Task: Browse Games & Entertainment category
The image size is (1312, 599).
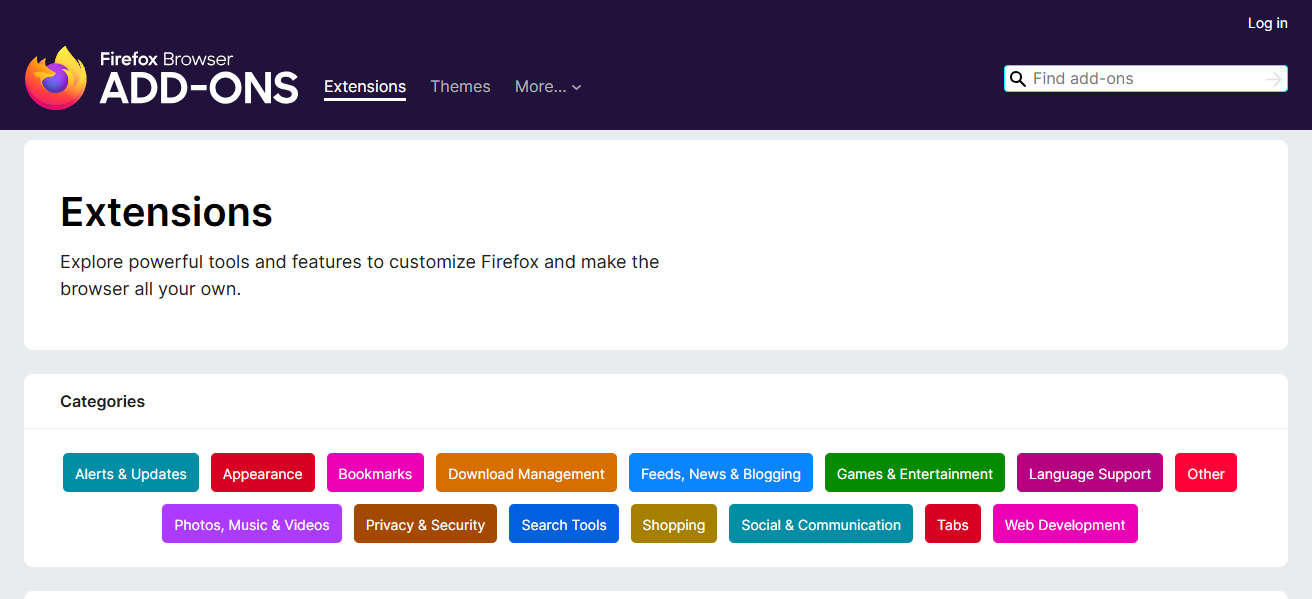Action: (915, 473)
